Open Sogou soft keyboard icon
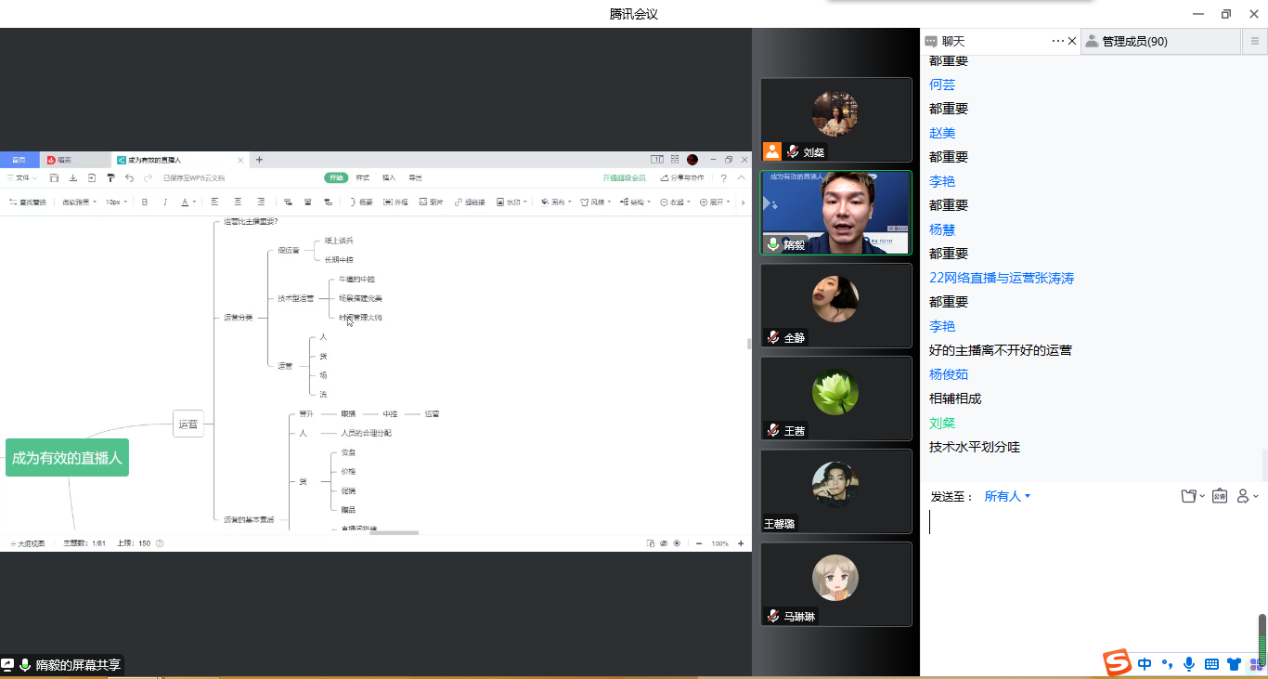Viewport: 1268px width, 679px height. 1211,663
